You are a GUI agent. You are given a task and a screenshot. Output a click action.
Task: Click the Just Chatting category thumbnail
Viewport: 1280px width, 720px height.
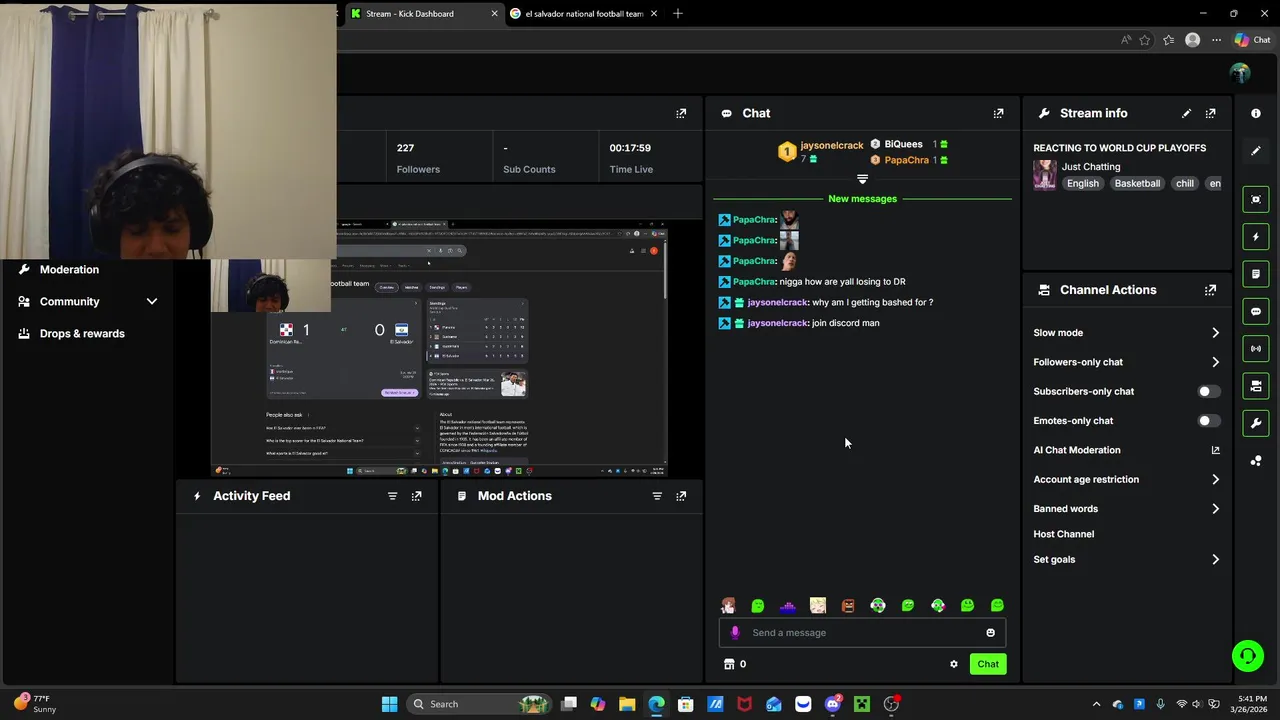coord(1045,175)
